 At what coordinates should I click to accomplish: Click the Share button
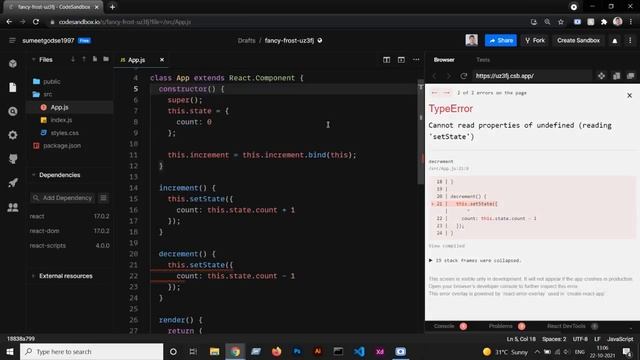pyautogui.click(x=501, y=40)
